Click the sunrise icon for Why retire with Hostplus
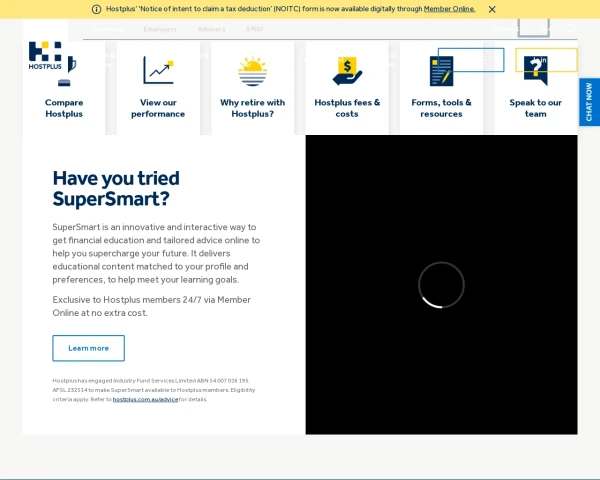The width and height of the screenshot is (600, 480). click(253, 71)
